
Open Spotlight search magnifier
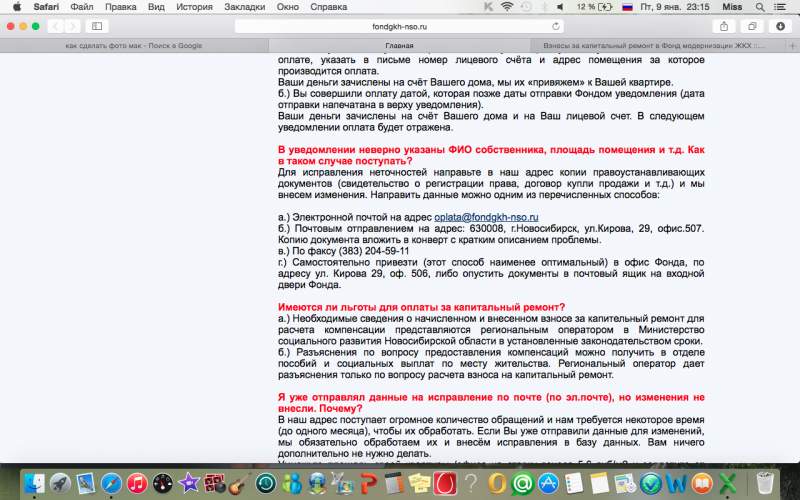tap(760, 7)
